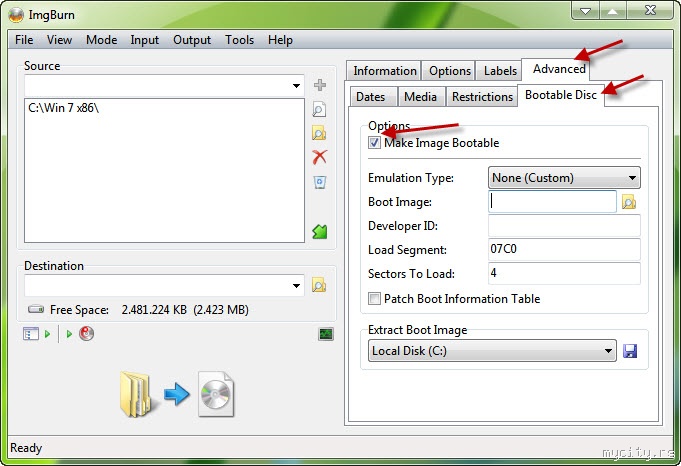
Task: Click the green arrow icon below Source tools
Action: point(320,231)
